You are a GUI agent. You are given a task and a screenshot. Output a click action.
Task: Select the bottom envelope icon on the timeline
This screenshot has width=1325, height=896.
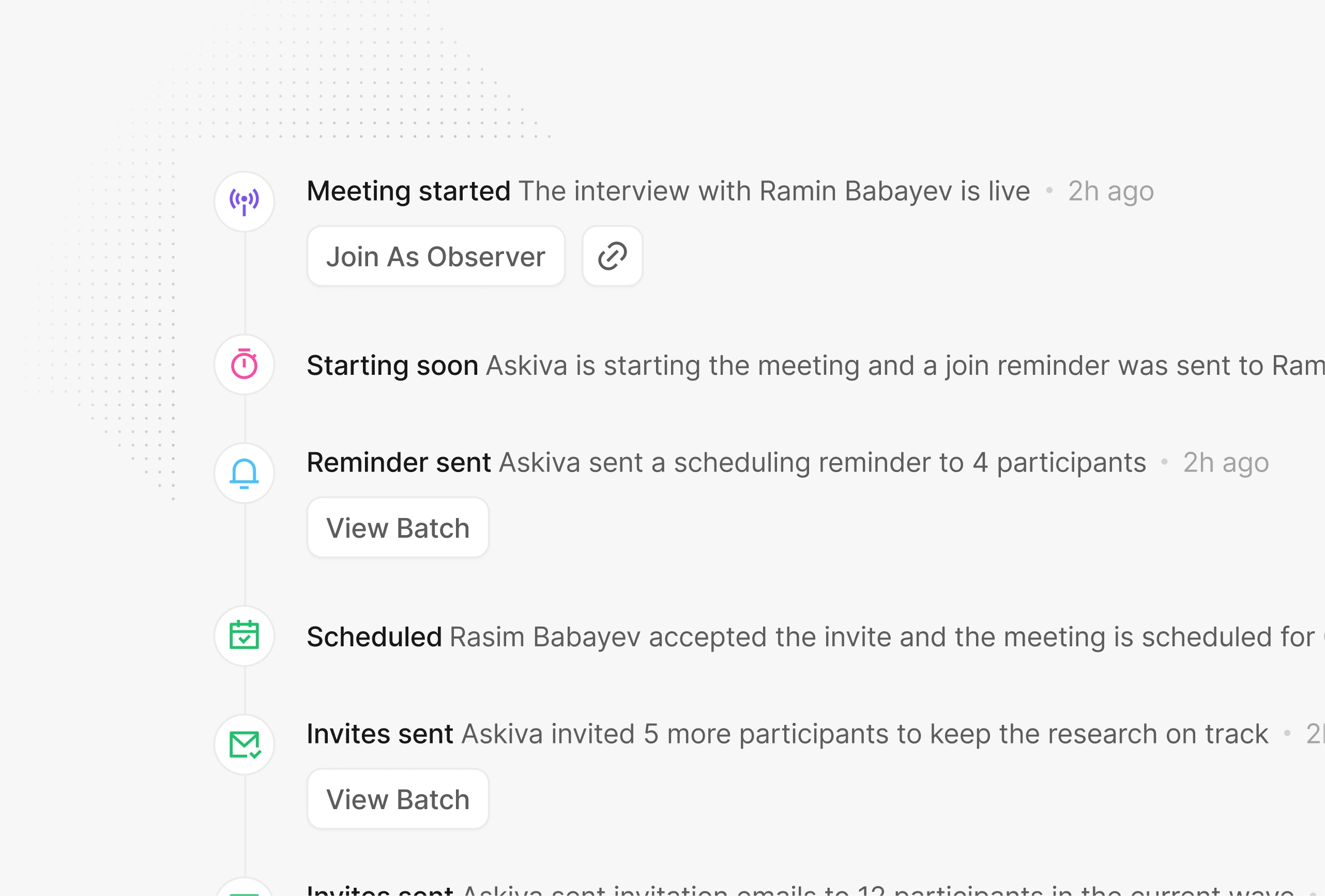pos(244,890)
